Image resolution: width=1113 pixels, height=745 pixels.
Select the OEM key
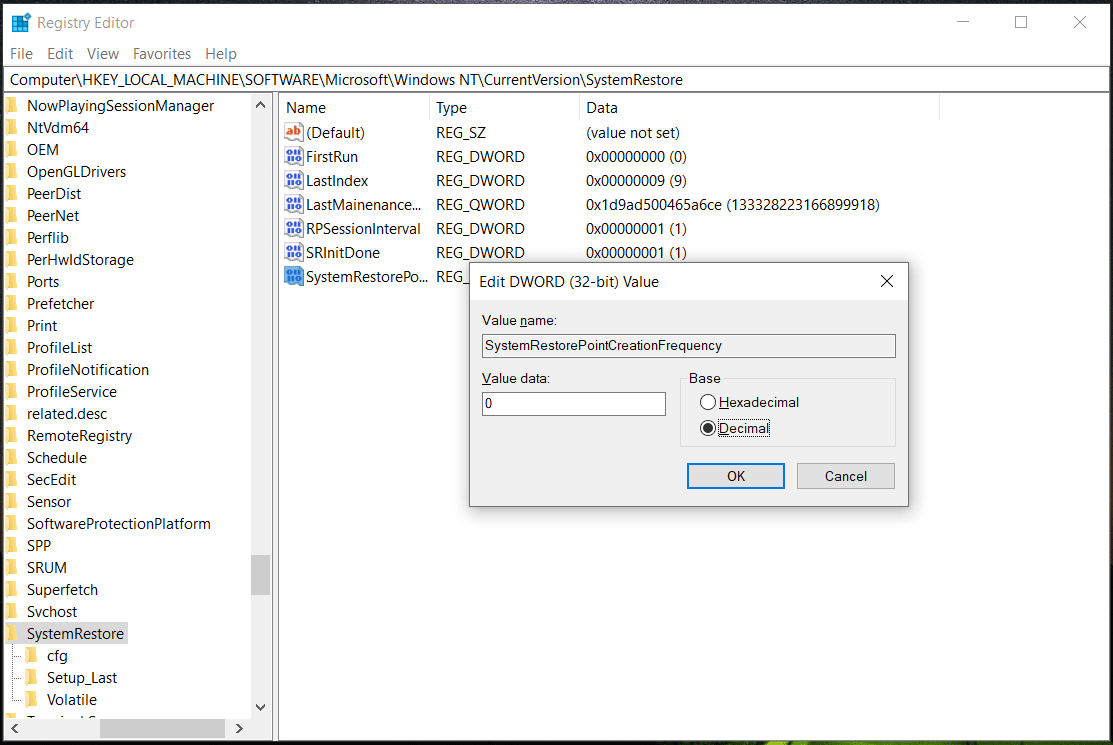43,150
